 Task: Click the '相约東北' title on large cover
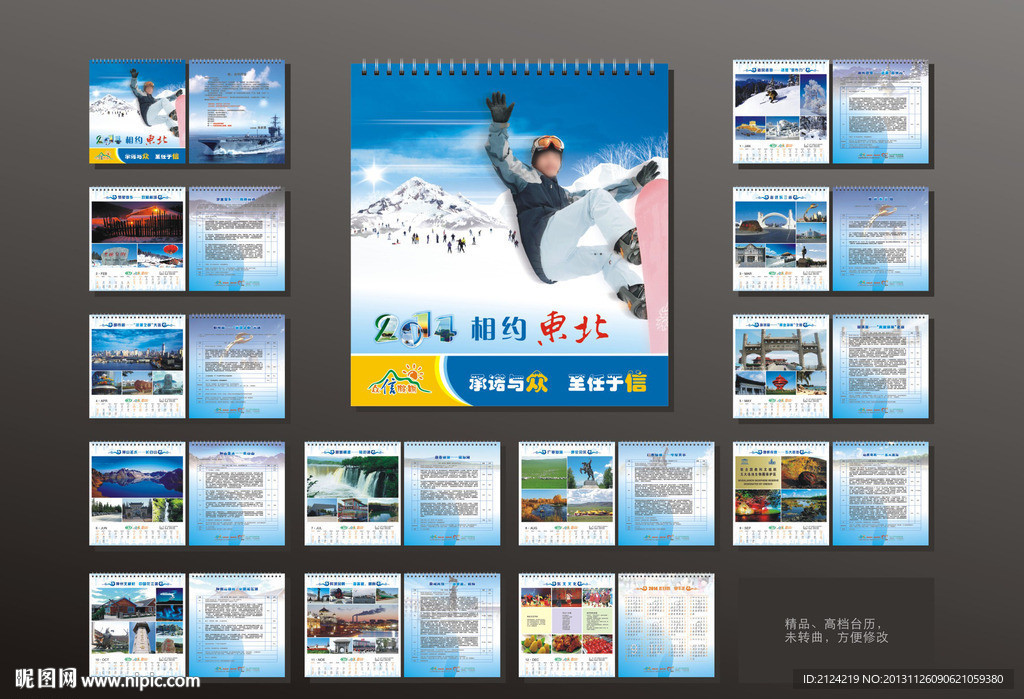pyautogui.click(x=539, y=329)
